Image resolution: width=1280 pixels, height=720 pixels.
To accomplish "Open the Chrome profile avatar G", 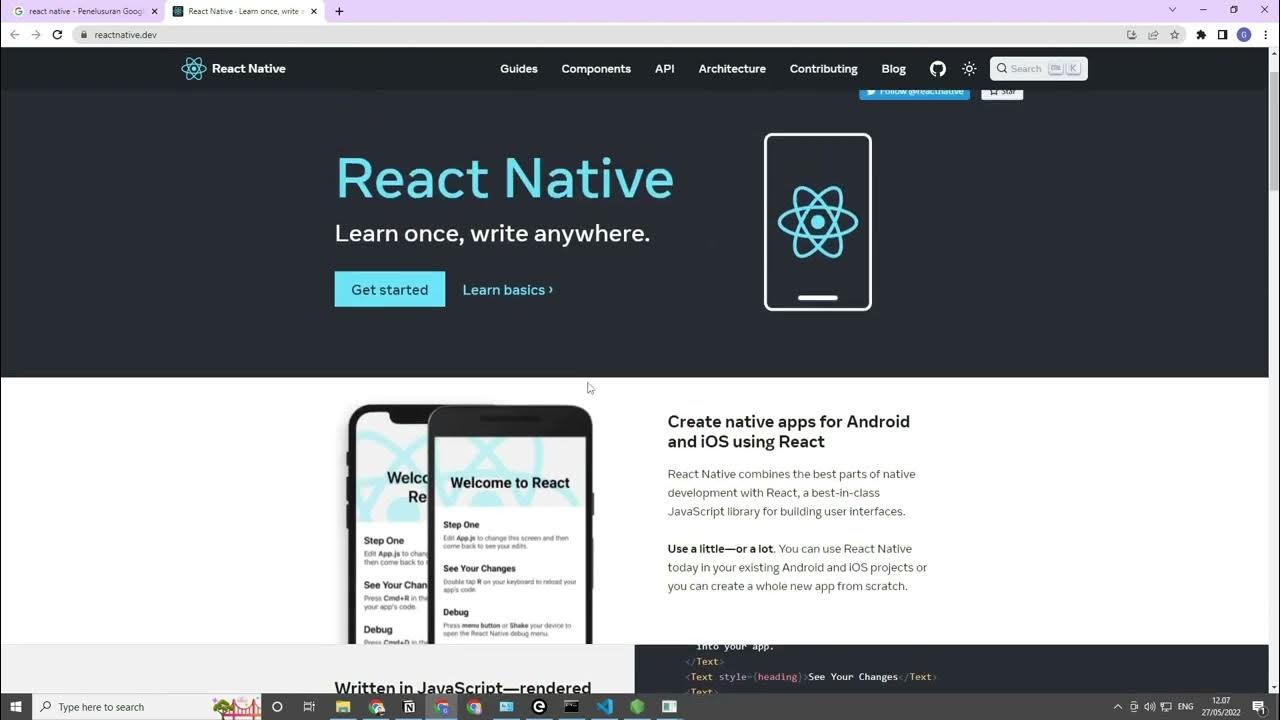I will 1244,35.
